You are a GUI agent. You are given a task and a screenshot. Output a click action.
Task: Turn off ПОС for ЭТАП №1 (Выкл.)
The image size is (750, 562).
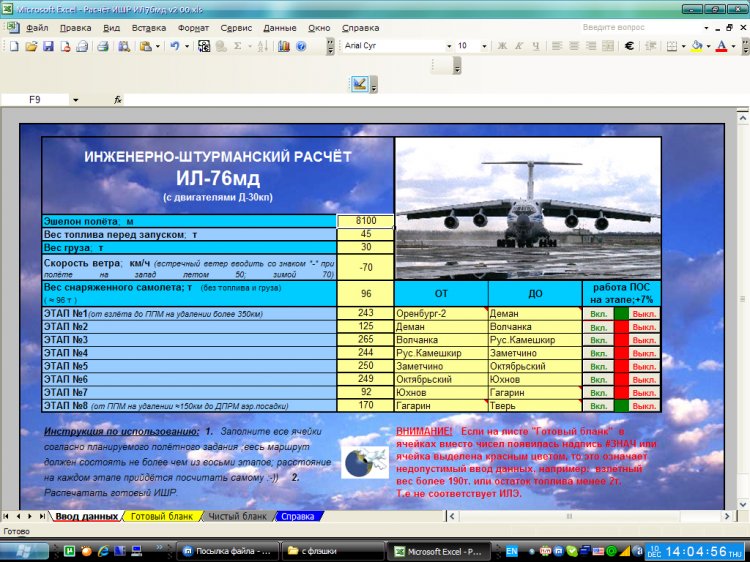(644, 314)
